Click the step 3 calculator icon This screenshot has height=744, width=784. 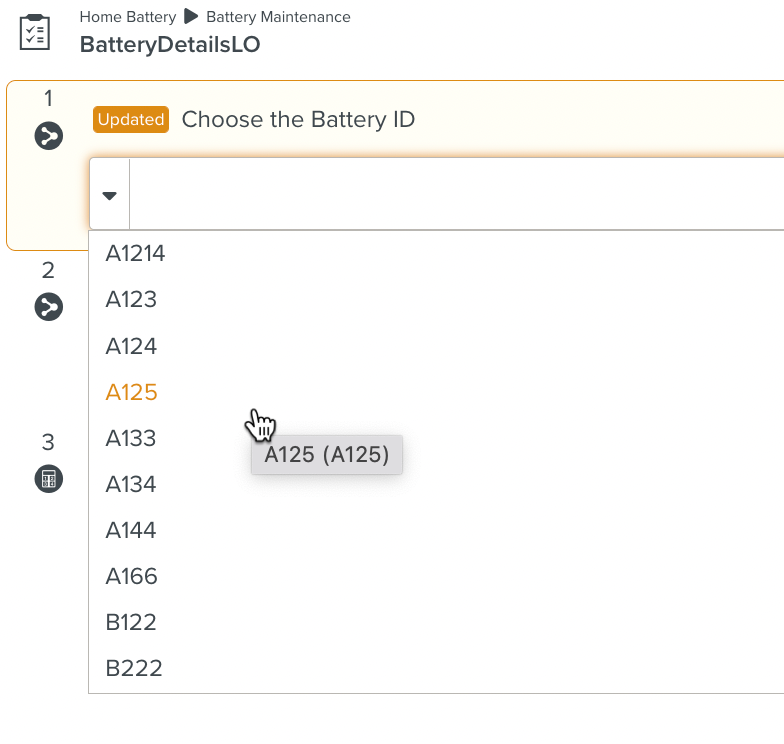click(49, 478)
